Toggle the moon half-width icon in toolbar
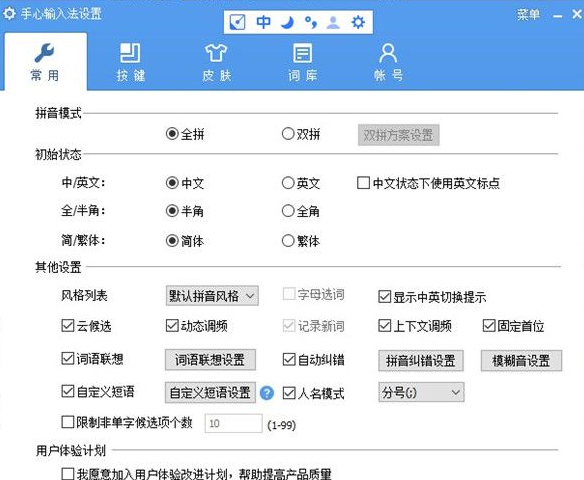Screen dimensions: 584x480 287,22
